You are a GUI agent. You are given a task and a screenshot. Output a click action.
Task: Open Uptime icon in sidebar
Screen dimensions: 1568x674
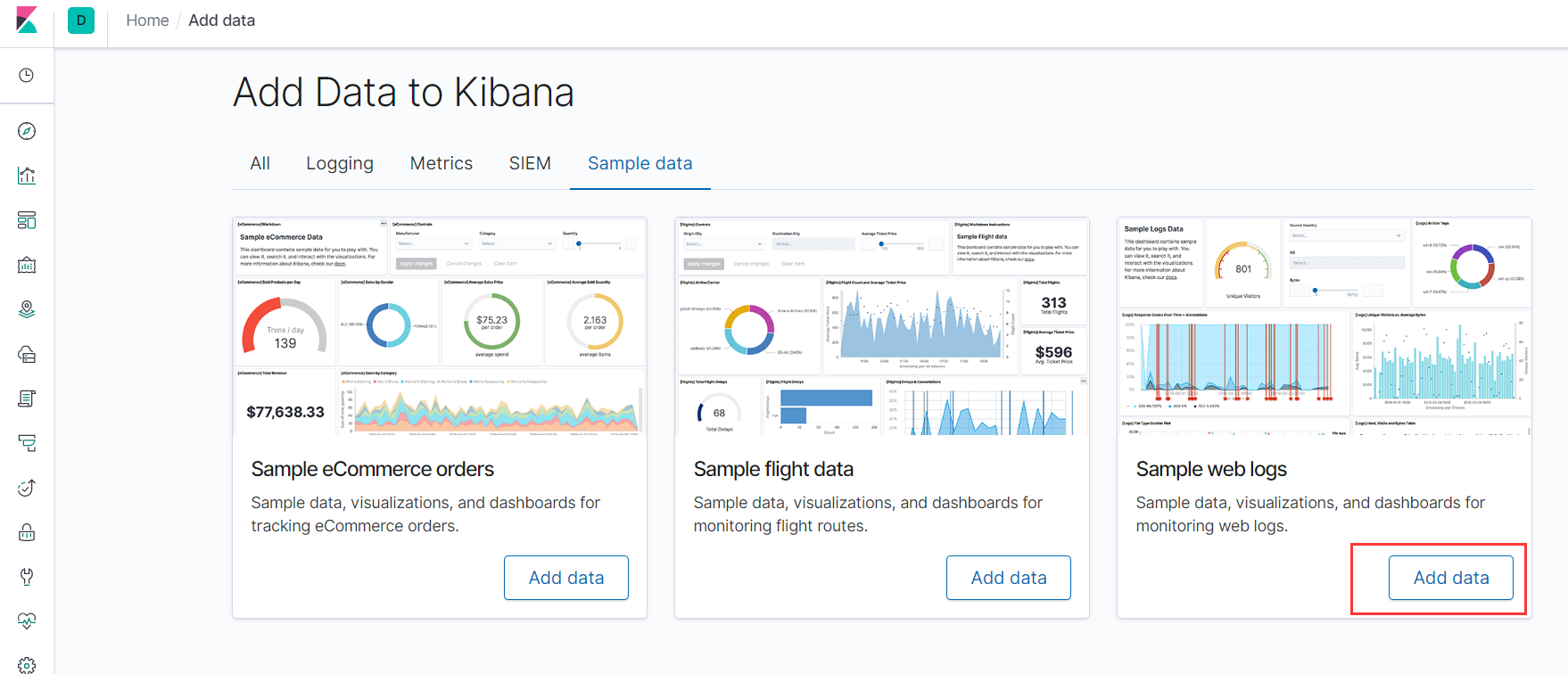(27, 488)
